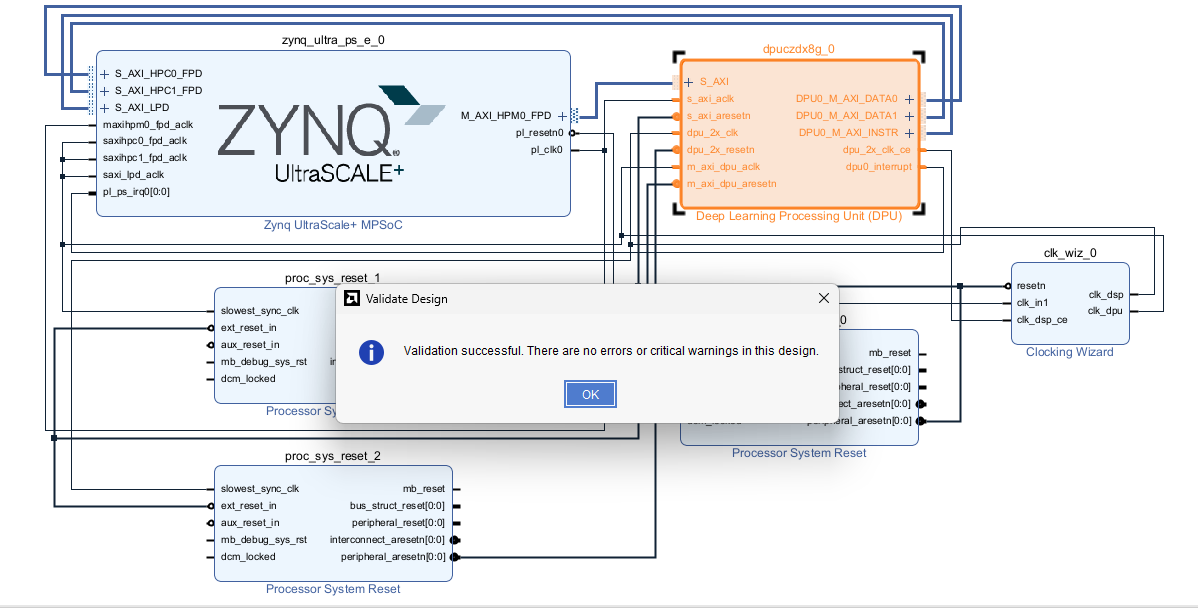Screen dimensions: 1198x611
Task: Select the clk_dsp output pin of clk_wiz_0
Action: pyautogui.click(x=1105, y=295)
